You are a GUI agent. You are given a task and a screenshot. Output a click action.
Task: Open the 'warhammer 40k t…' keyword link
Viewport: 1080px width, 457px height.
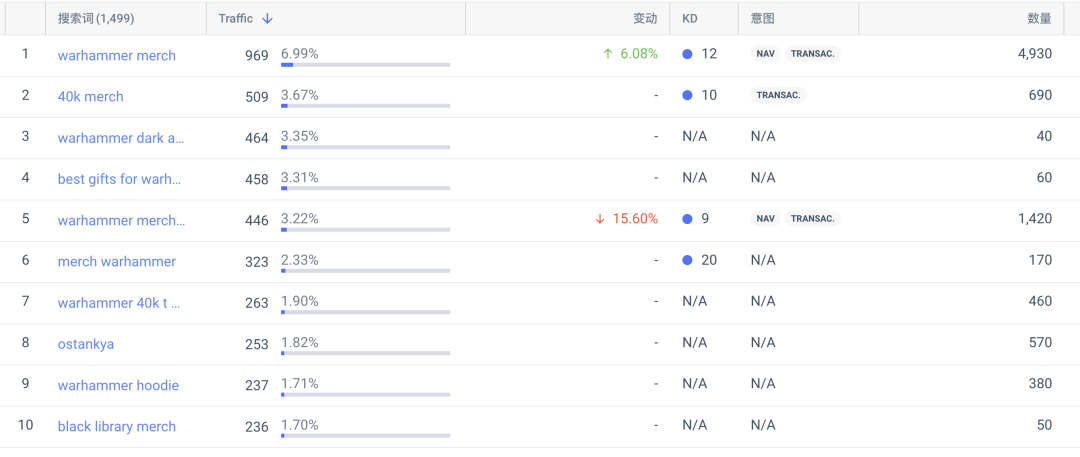point(119,303)
